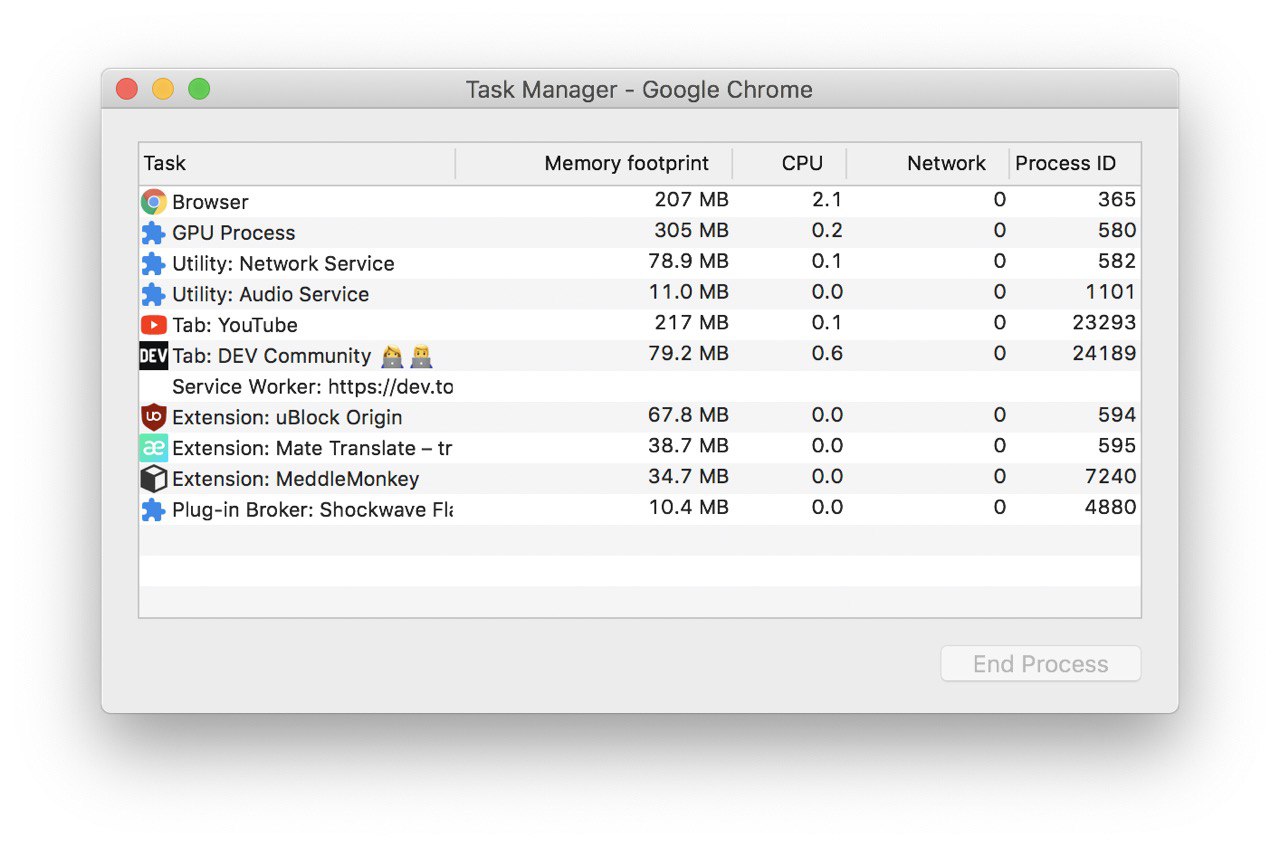This screenshot has height=847, width=1280.
Task: Click process ID 23293
Action: click(x=1104, y=323)
